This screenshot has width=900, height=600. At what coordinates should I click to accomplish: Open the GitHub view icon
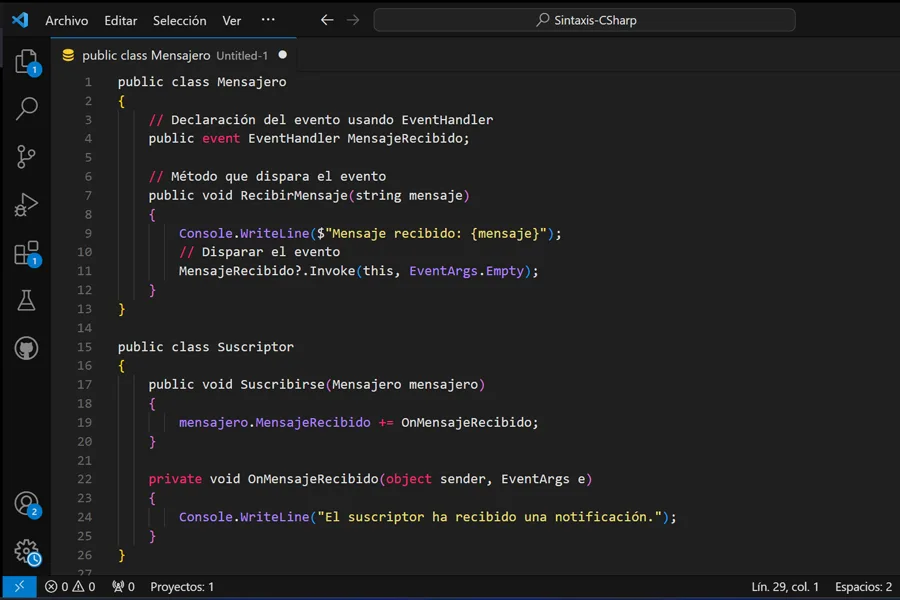click(x=26, y=348)
